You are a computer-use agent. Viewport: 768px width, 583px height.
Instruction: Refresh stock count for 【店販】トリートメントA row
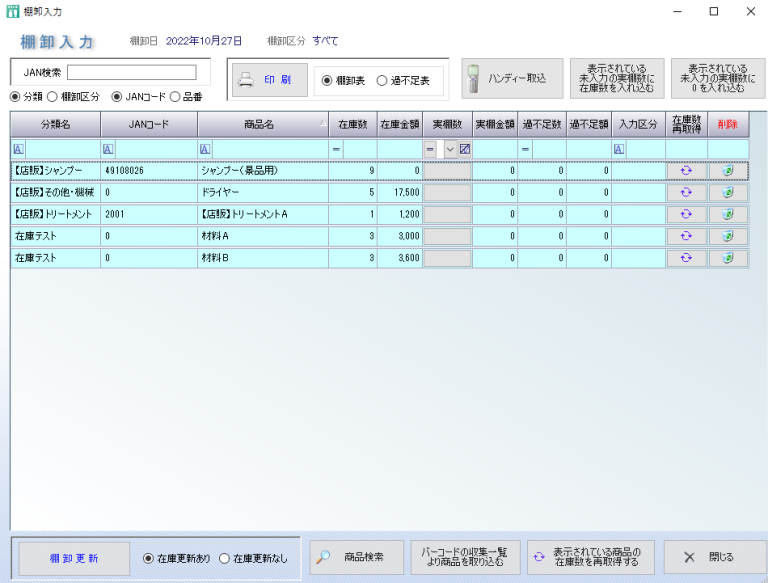(686, 214)
